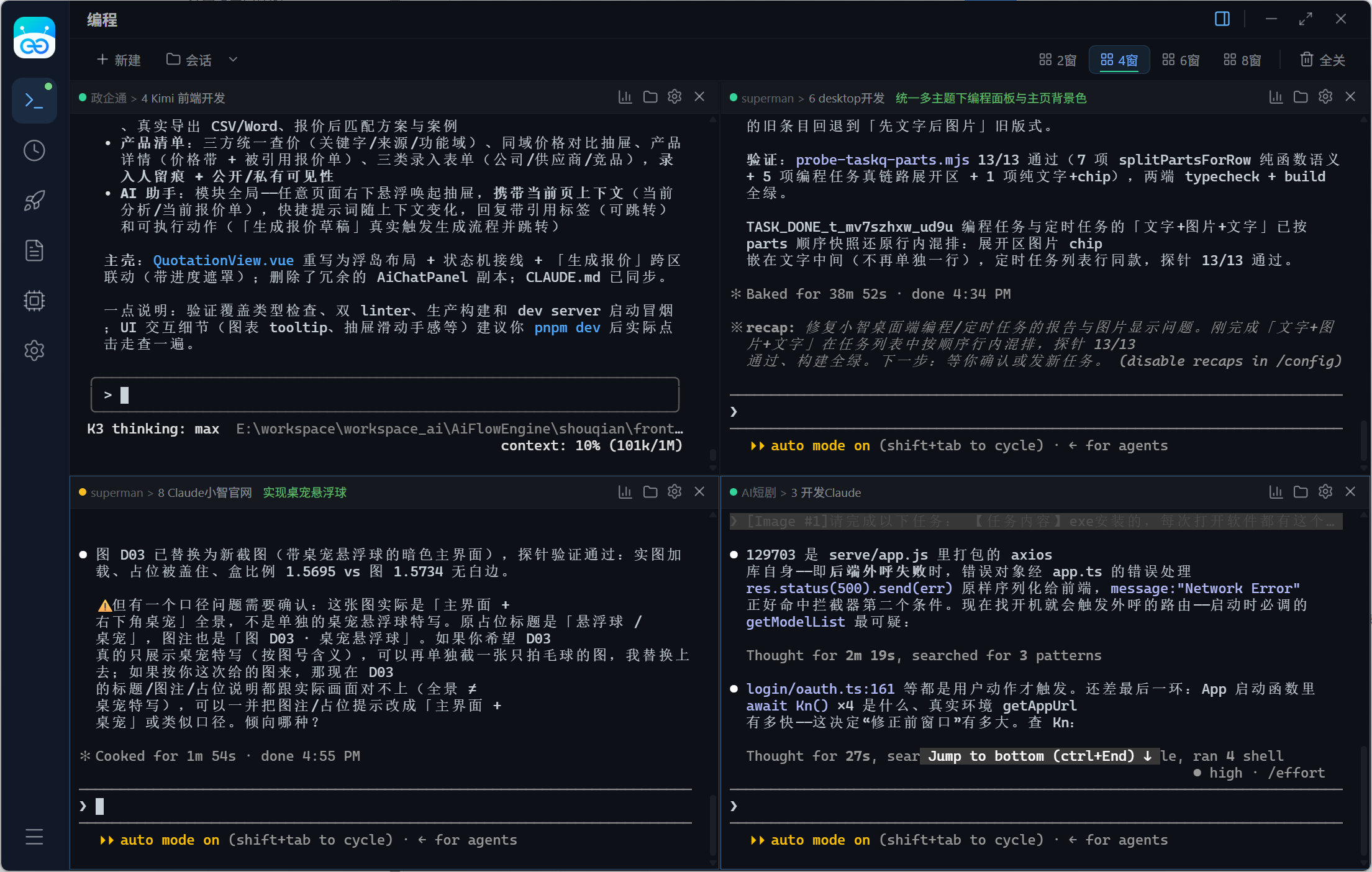Open settings gear in Kimi 前端开发 pane
Image resolution: width=1372 pixels, height=872 pixels.
tap(675, 97)
